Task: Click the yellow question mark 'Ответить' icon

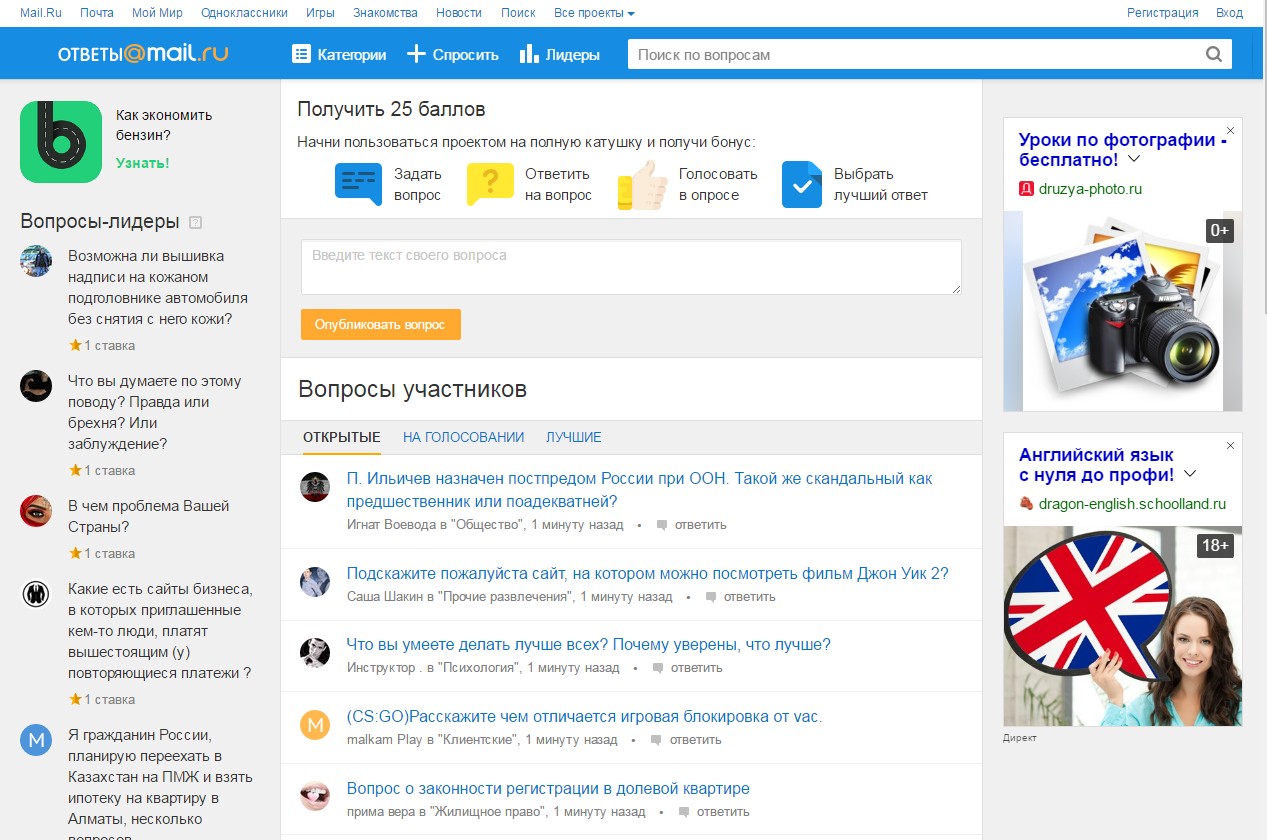Action: (490, 184)
